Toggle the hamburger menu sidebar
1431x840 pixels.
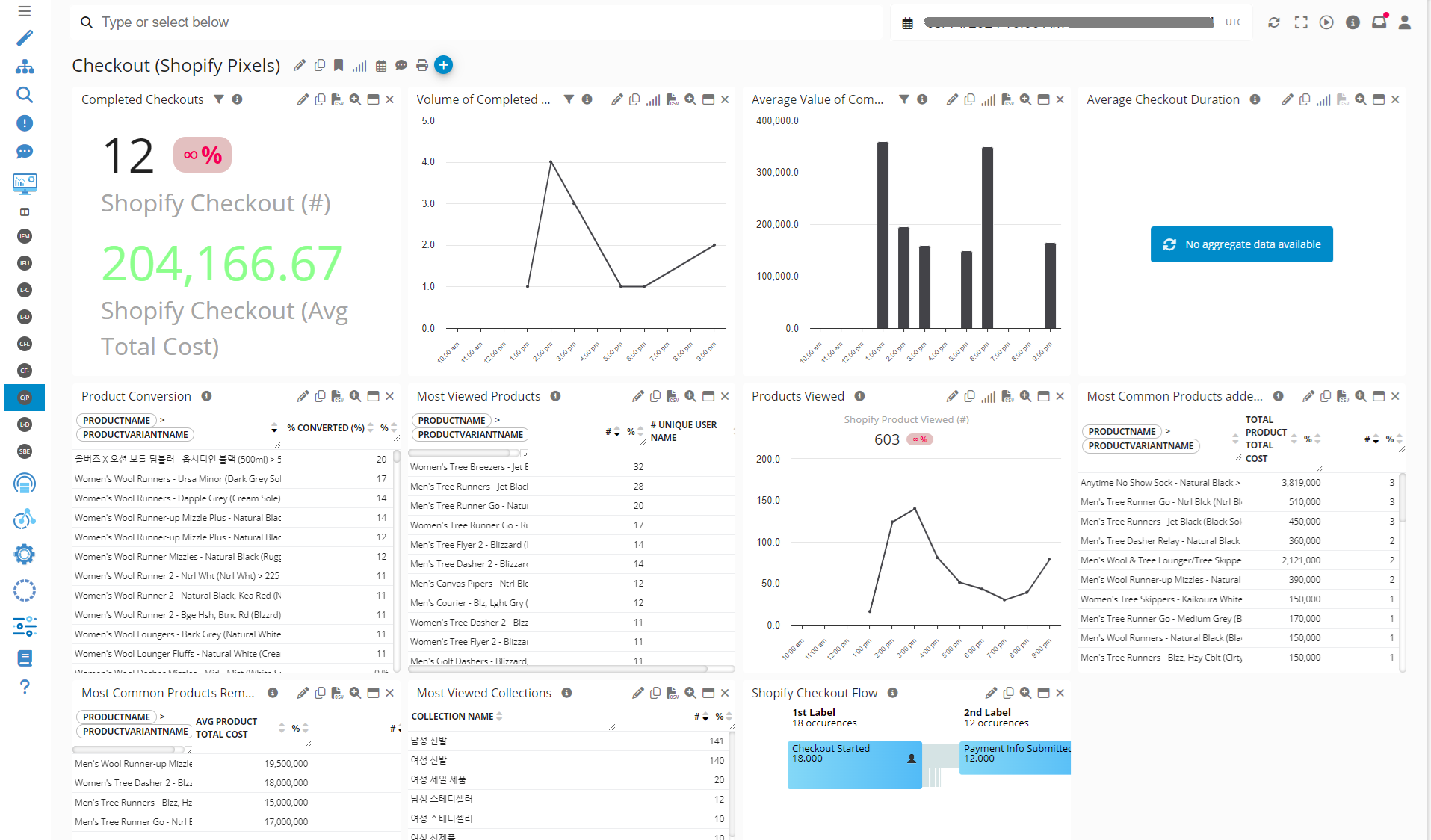pyautogui.click(x=25, y=11)
